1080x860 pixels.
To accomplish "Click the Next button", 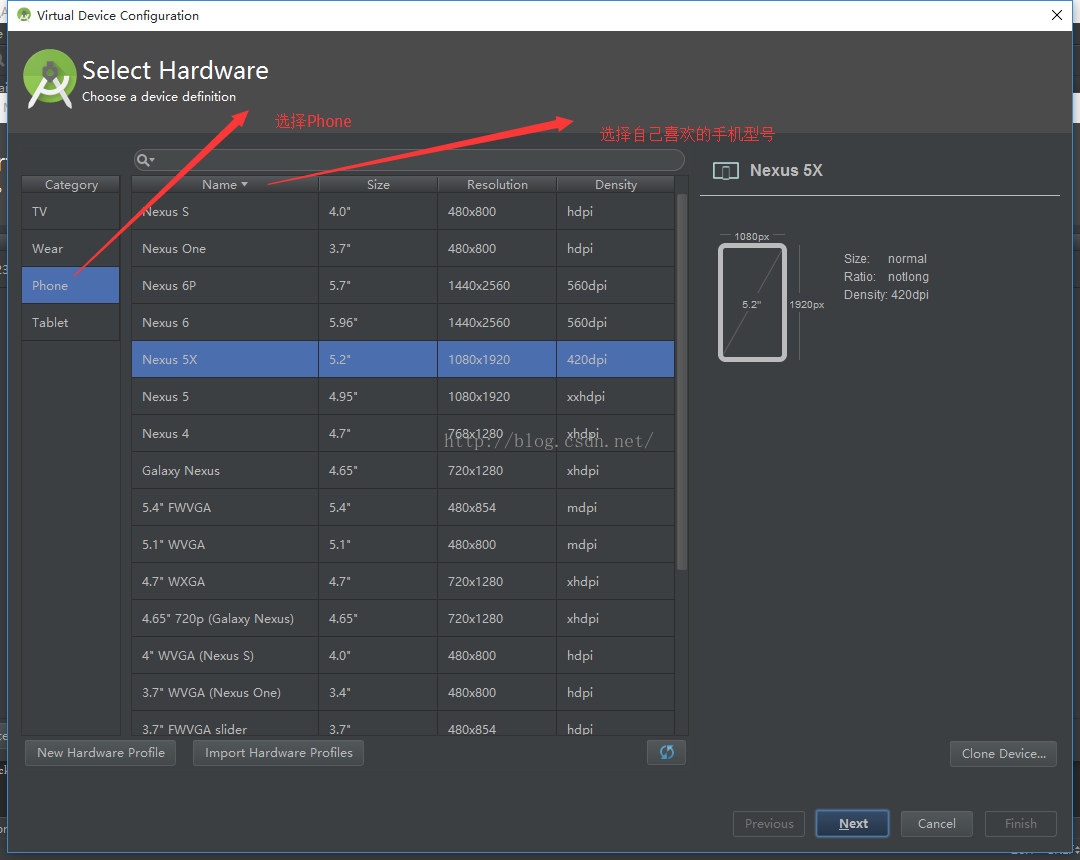I will tap(853, 824).
